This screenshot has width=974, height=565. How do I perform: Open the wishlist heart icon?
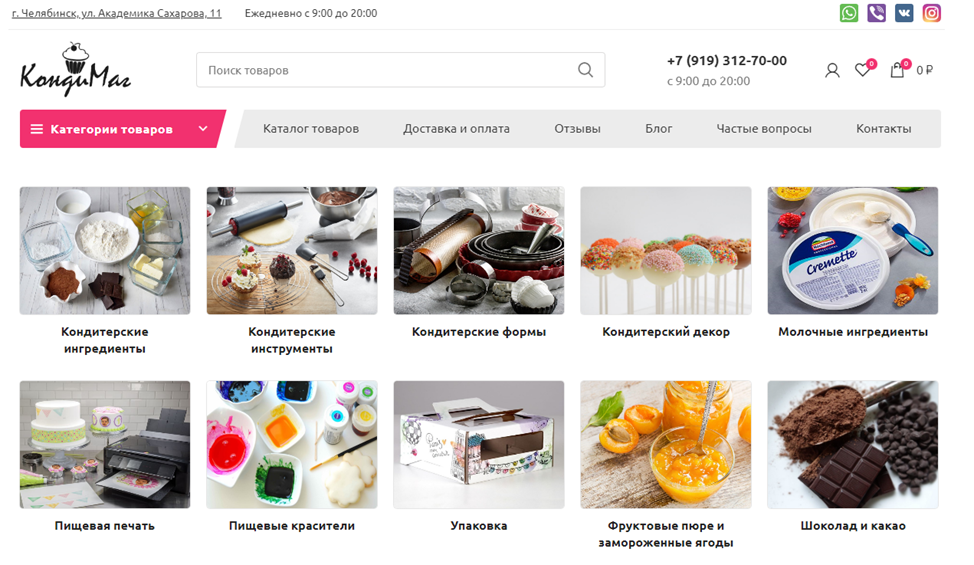pyautogui.click(x=862, y=70)
